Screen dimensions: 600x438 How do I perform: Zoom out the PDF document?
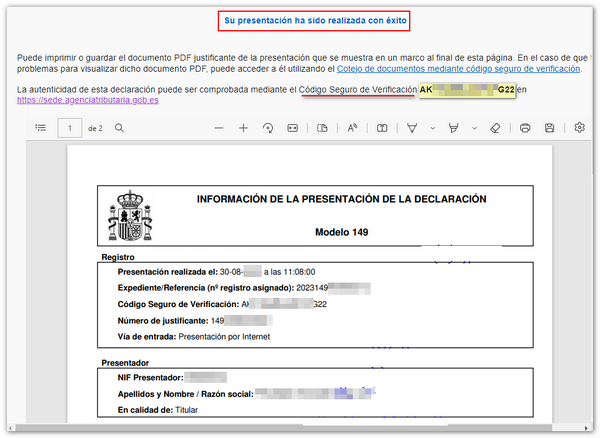point(218,128)
